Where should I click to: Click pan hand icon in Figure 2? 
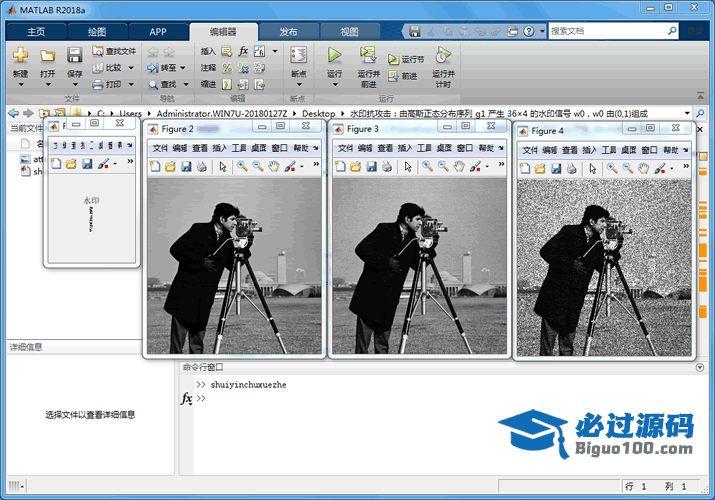[x=273, y=167]
